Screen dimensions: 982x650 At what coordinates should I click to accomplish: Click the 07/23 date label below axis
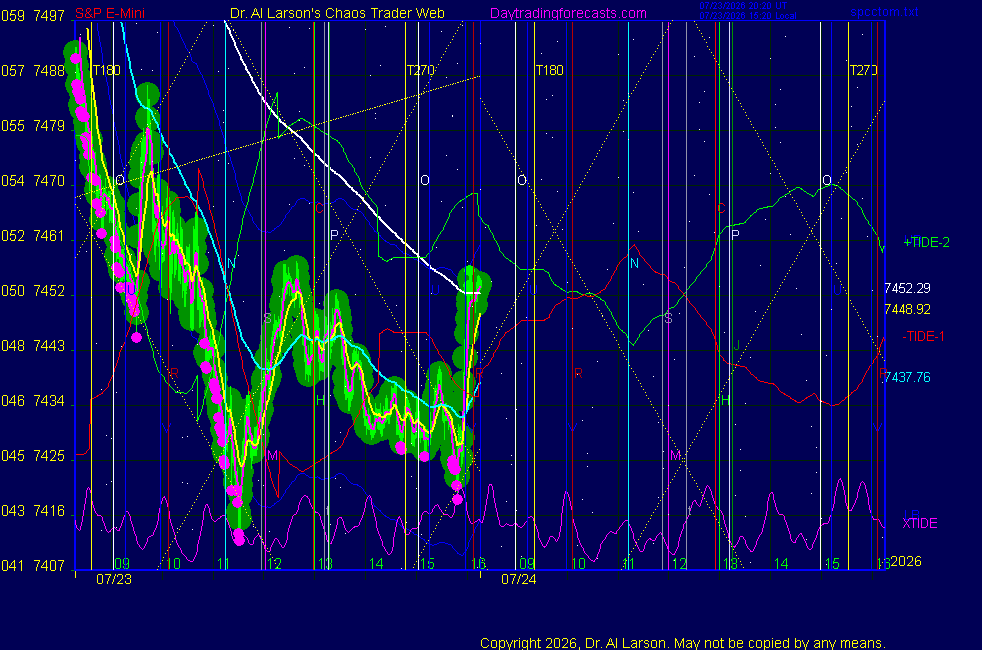[x=114, y=579]
